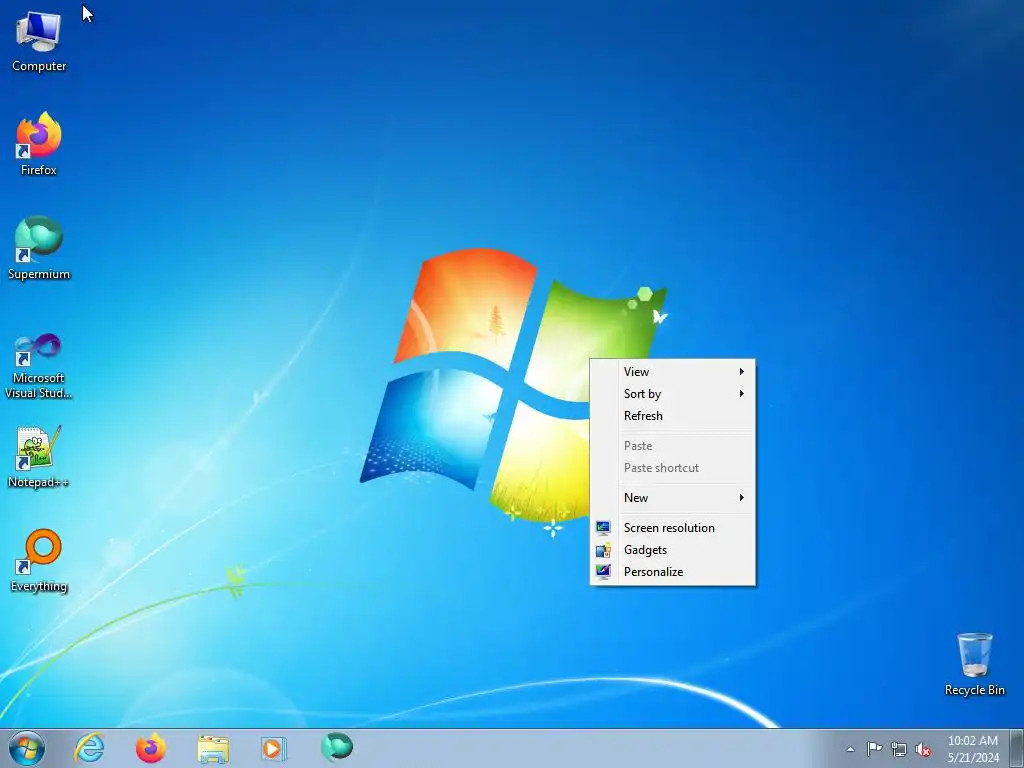Choose Refresh in the context menu
Viewport: 1024px width, 768px height.
pyautogui.click(x=673, y=416)
